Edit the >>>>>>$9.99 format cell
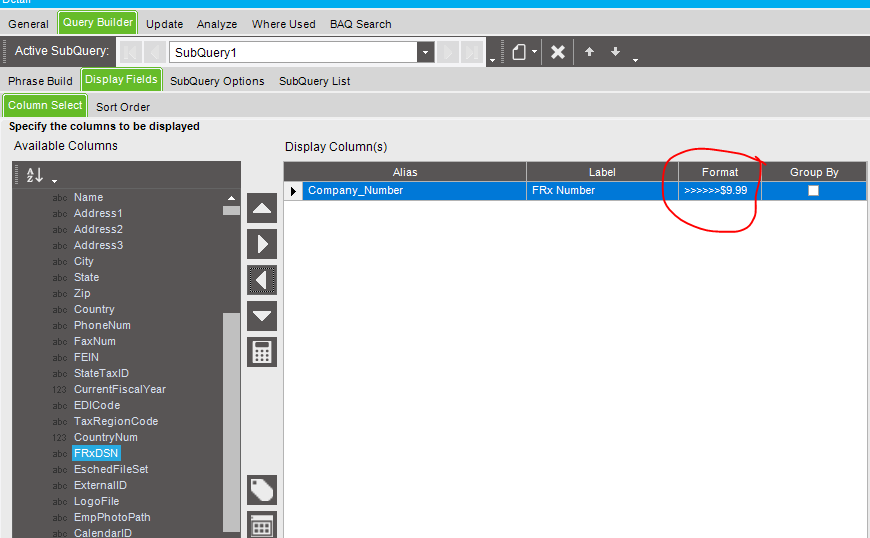Image resolution: width=870 pixels, height=538 pixels. (720, 190)
